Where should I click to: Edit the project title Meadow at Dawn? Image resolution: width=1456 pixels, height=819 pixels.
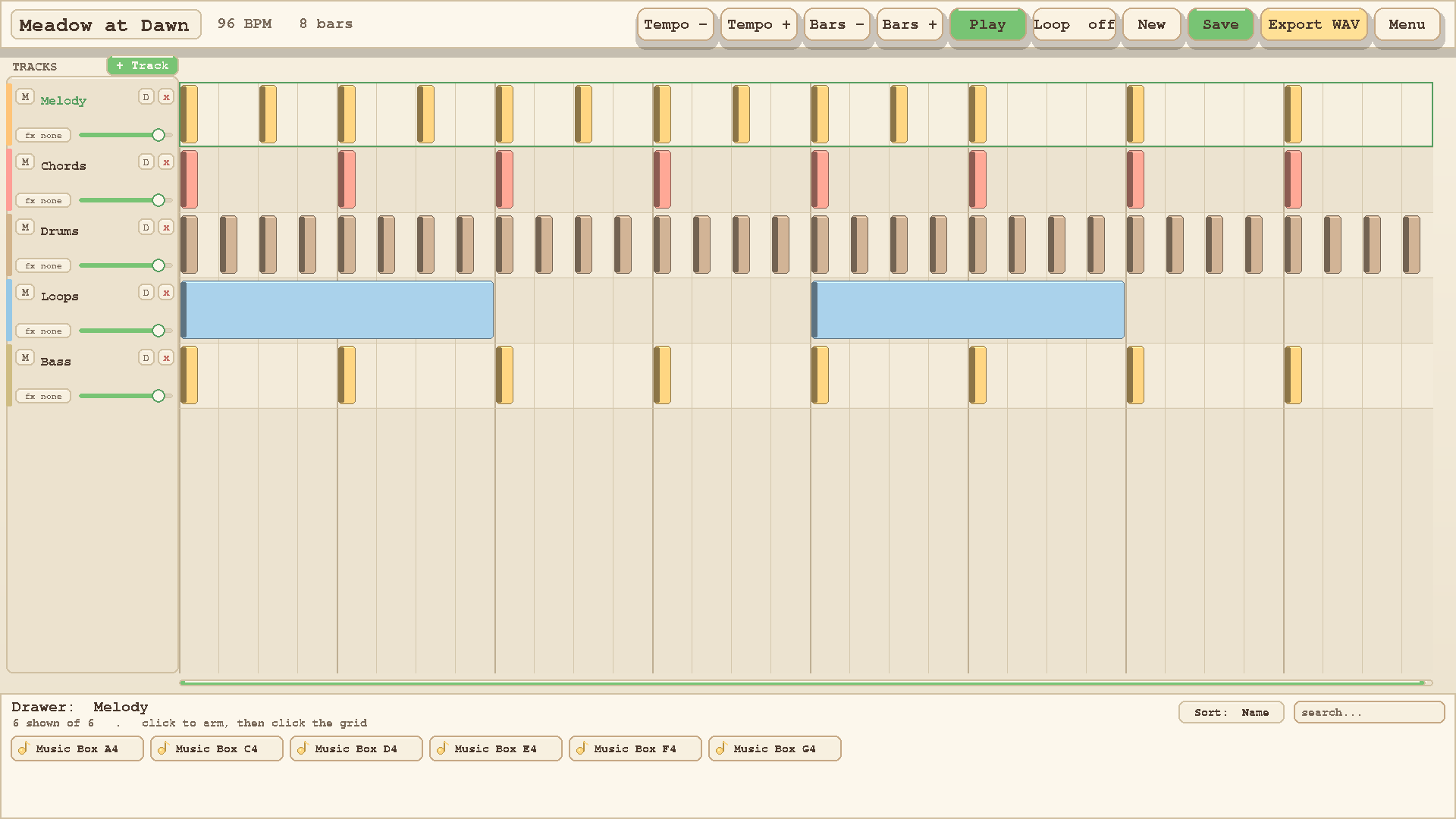105,25
